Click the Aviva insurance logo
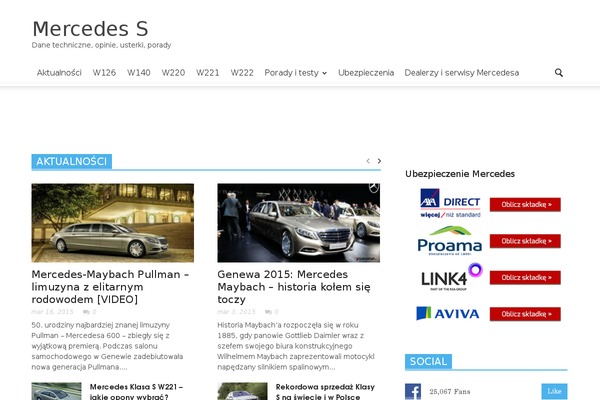Image resolution: width=600 pixels, height=400 pixels. coord(450,313)
